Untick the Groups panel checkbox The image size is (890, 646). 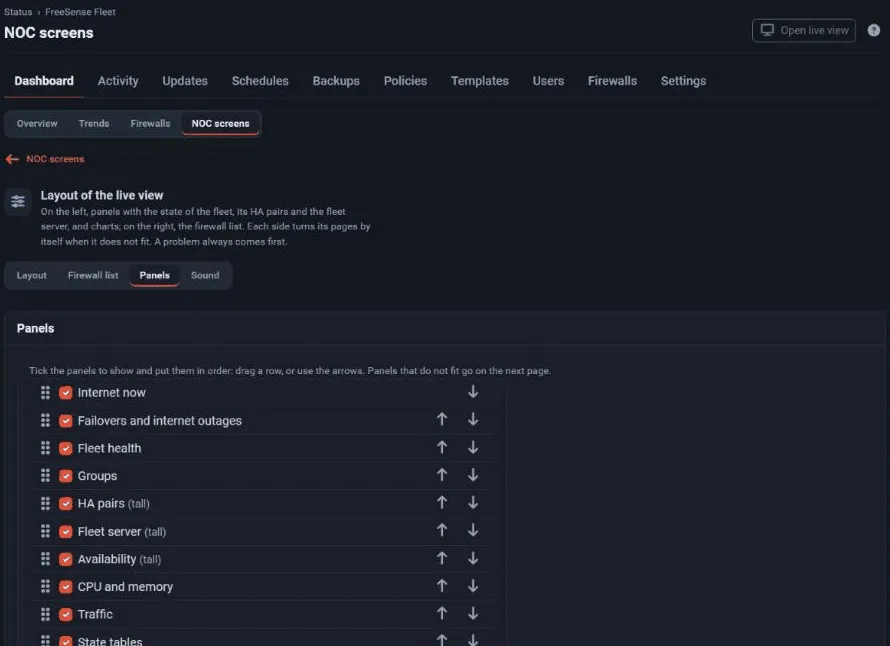66,476
